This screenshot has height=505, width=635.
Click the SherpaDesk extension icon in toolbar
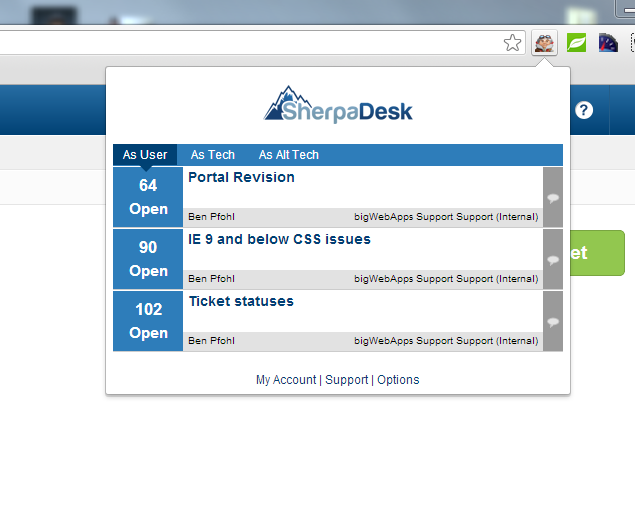(544, 43)
